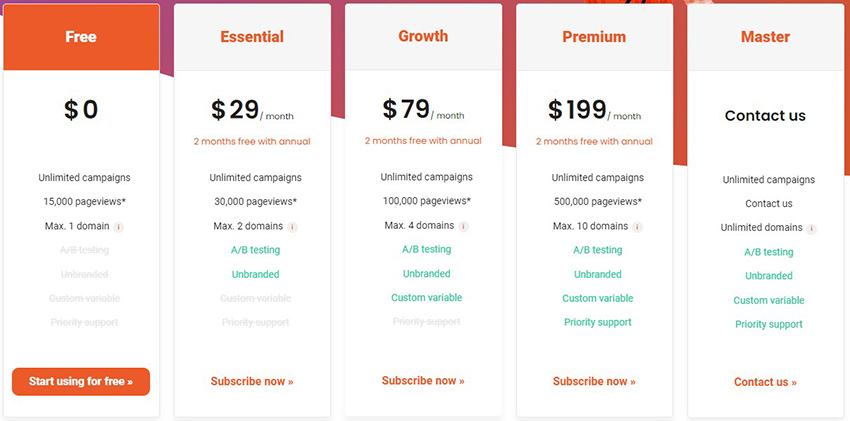Click Priority support feature in Premium plan
Viewport: 850px width, 421px height.
coord(598,322)
